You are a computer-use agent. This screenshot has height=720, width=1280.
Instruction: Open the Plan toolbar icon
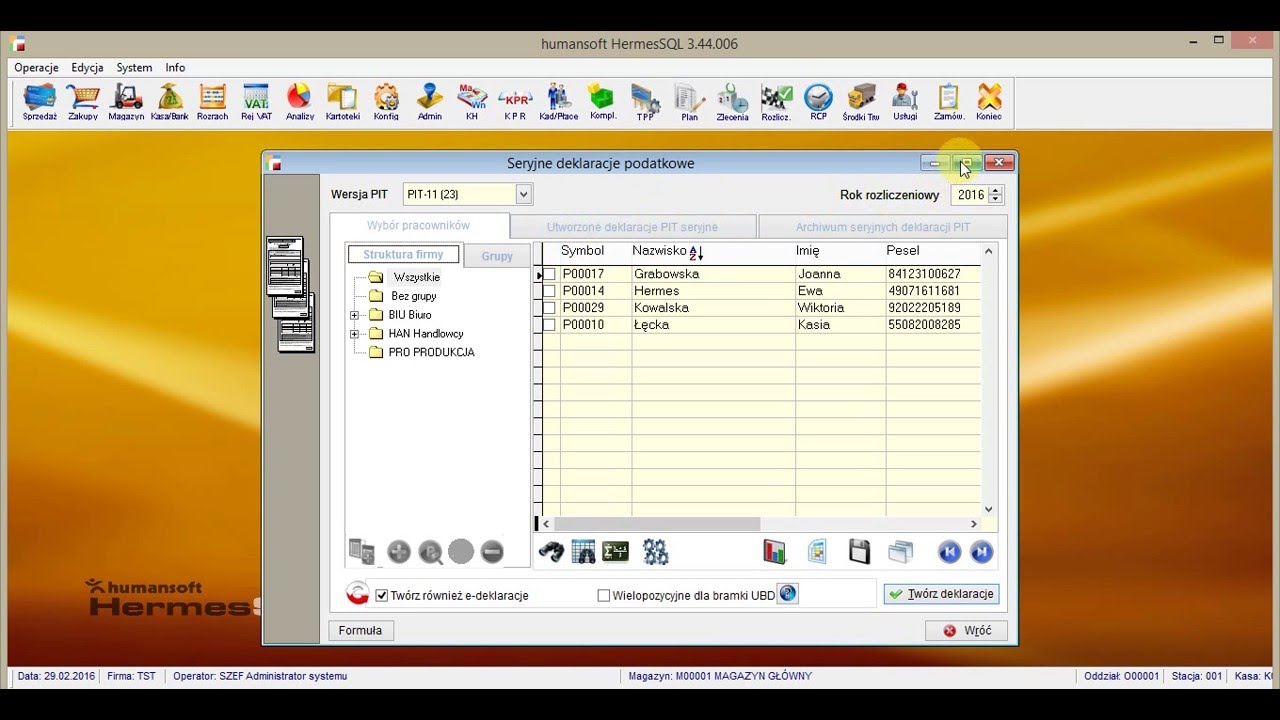[x=689, y=103]
